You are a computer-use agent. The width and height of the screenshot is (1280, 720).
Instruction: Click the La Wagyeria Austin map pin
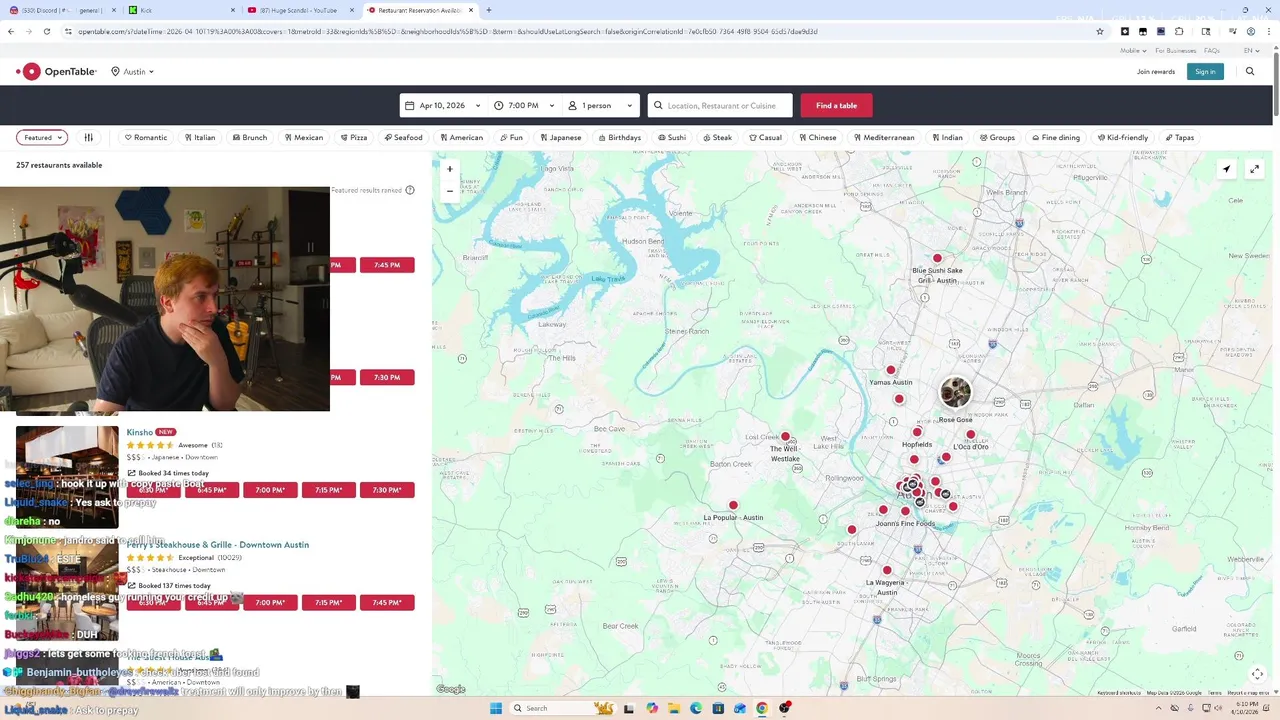pos(886,570)
